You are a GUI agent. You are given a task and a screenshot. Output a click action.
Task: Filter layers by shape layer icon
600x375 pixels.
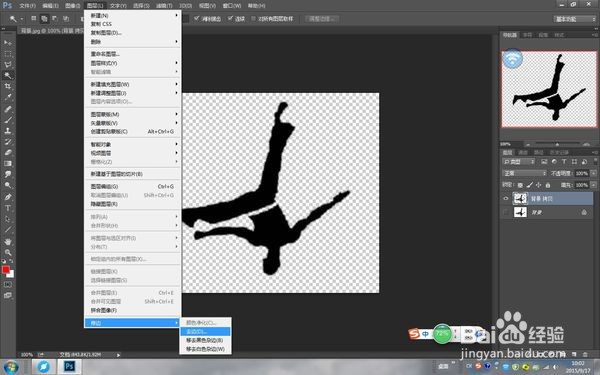[x=574, y=162]
